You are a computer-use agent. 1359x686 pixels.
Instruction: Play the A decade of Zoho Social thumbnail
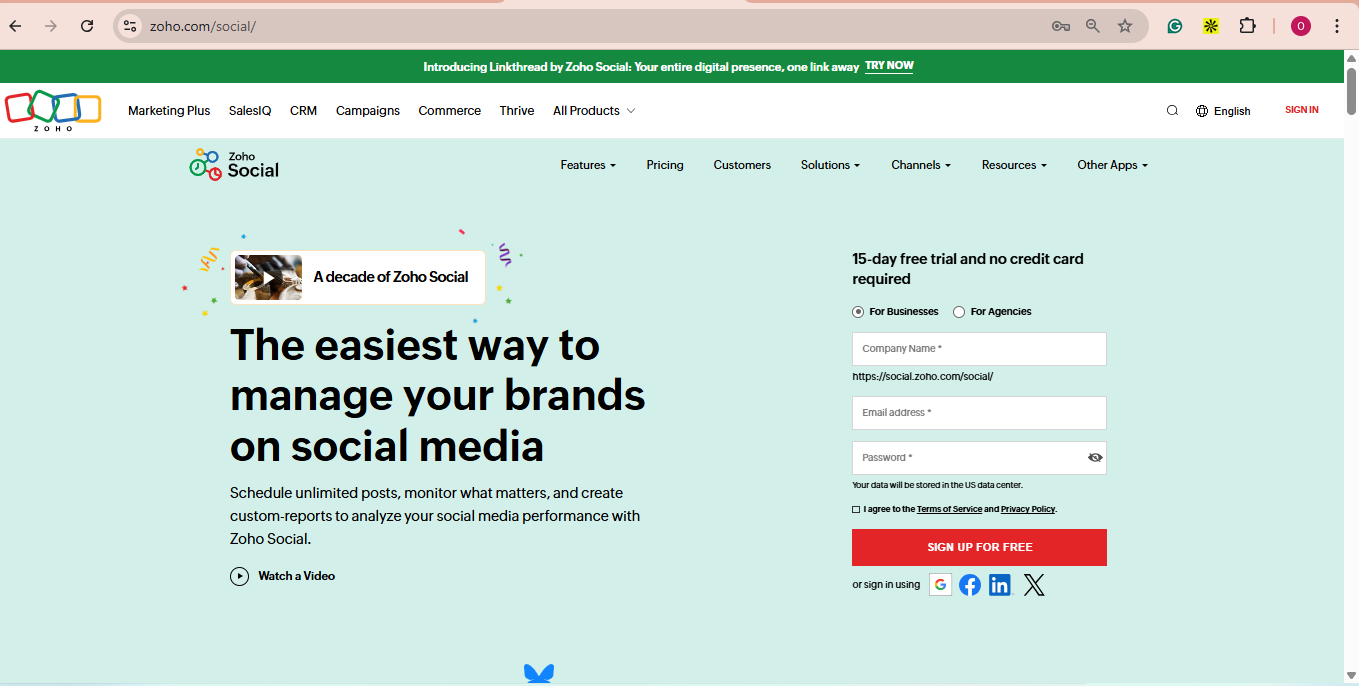coord(268,277)
